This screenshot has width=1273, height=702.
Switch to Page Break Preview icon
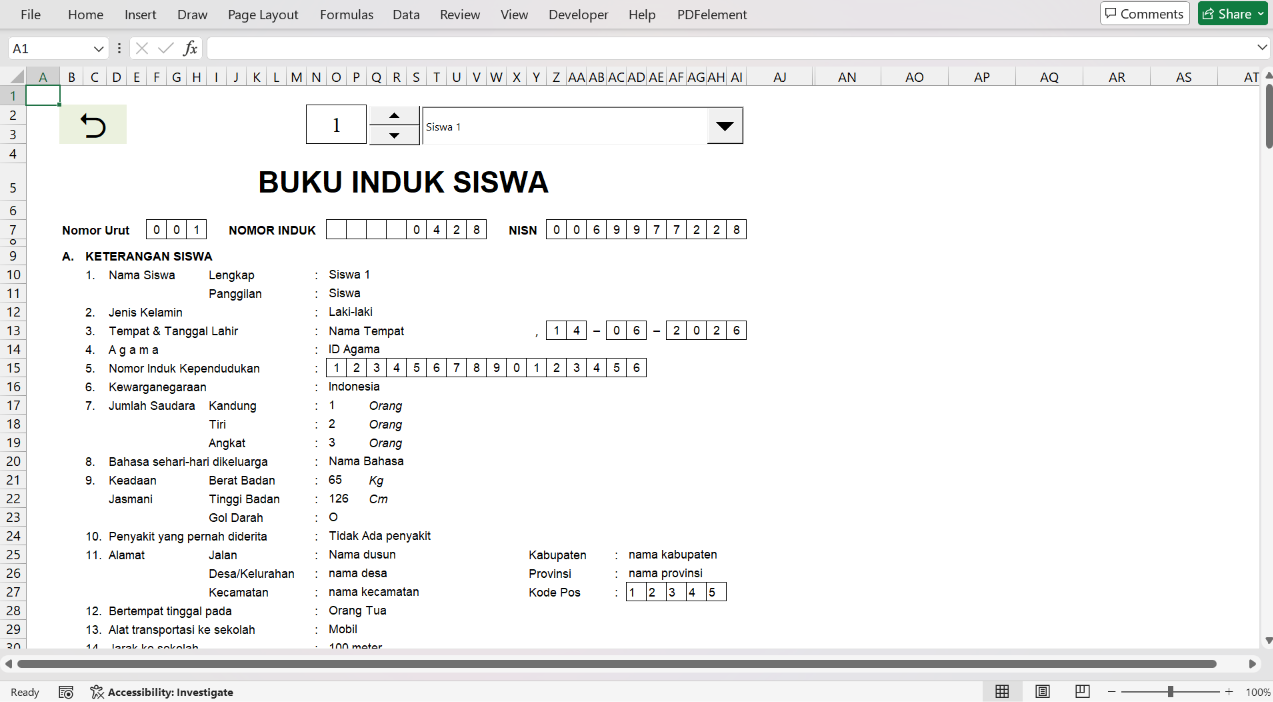click(x=1082, y=692)
